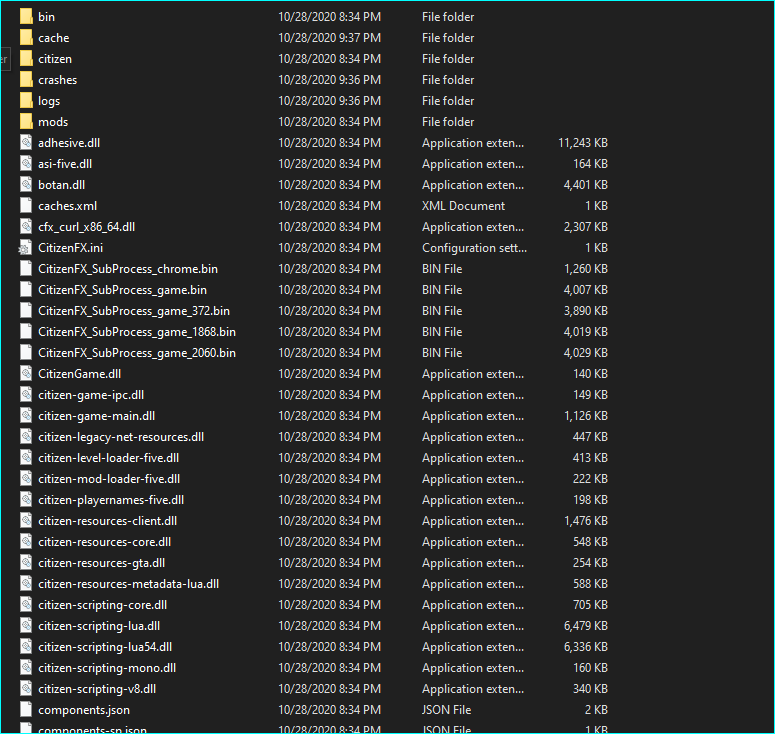Click the asi-five.dll size 164 KB
The image size is (775, 734).
590,164
